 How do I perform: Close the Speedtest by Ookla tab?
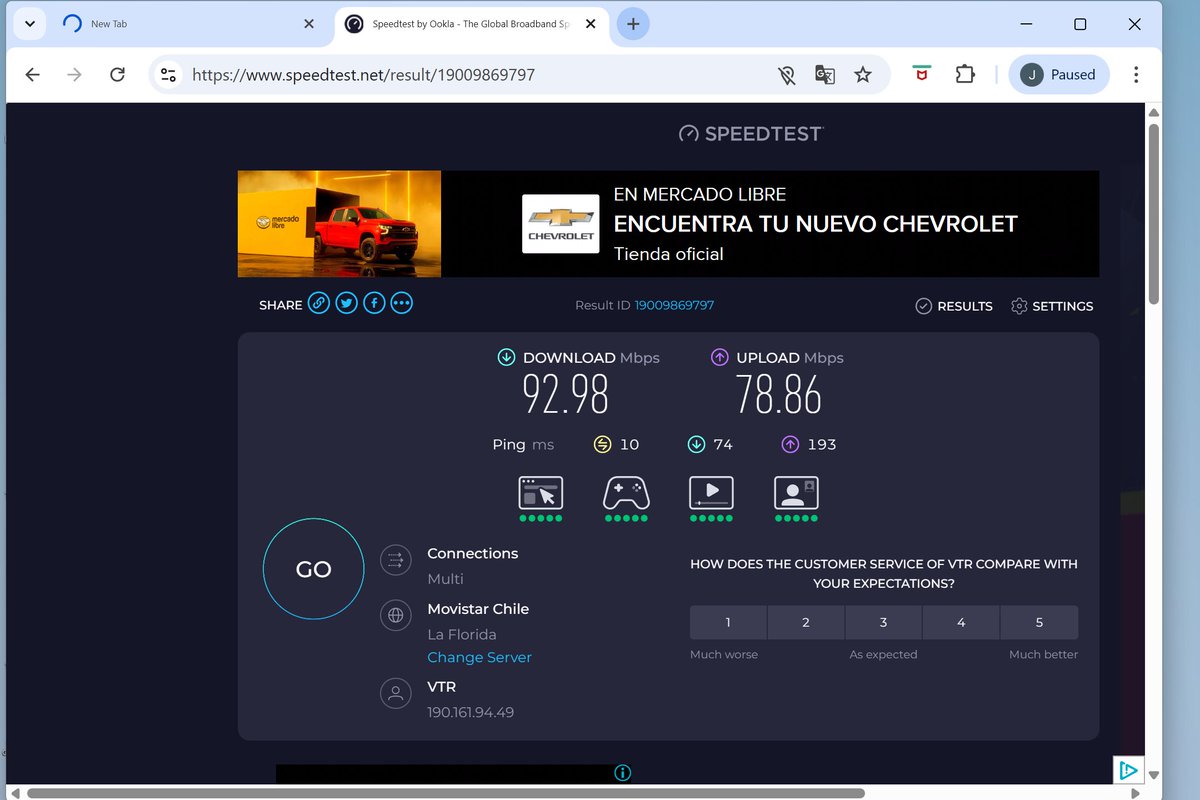point(590,24)
